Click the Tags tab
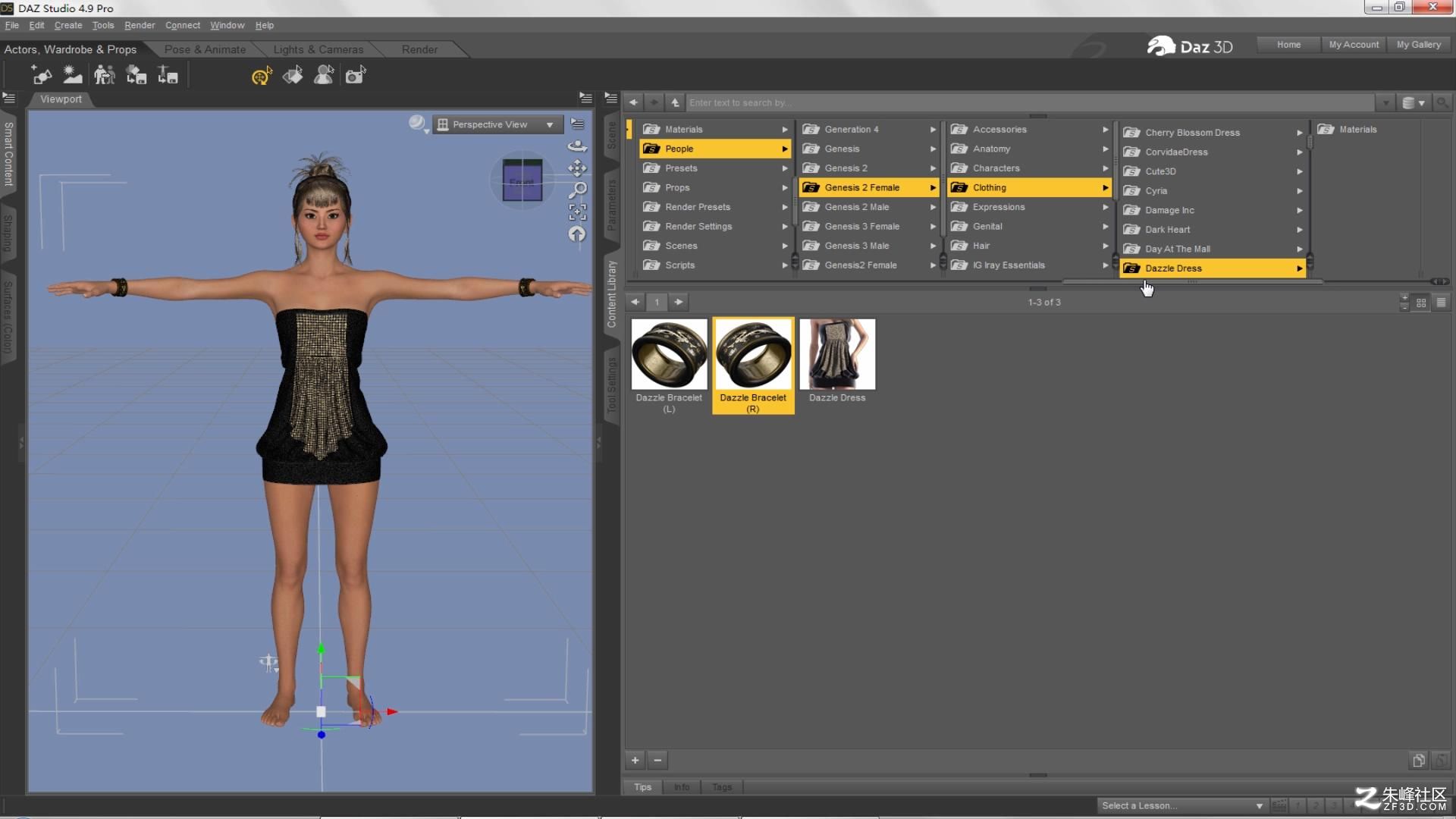Screen dimensions: 1456x819 click(722, 787)
